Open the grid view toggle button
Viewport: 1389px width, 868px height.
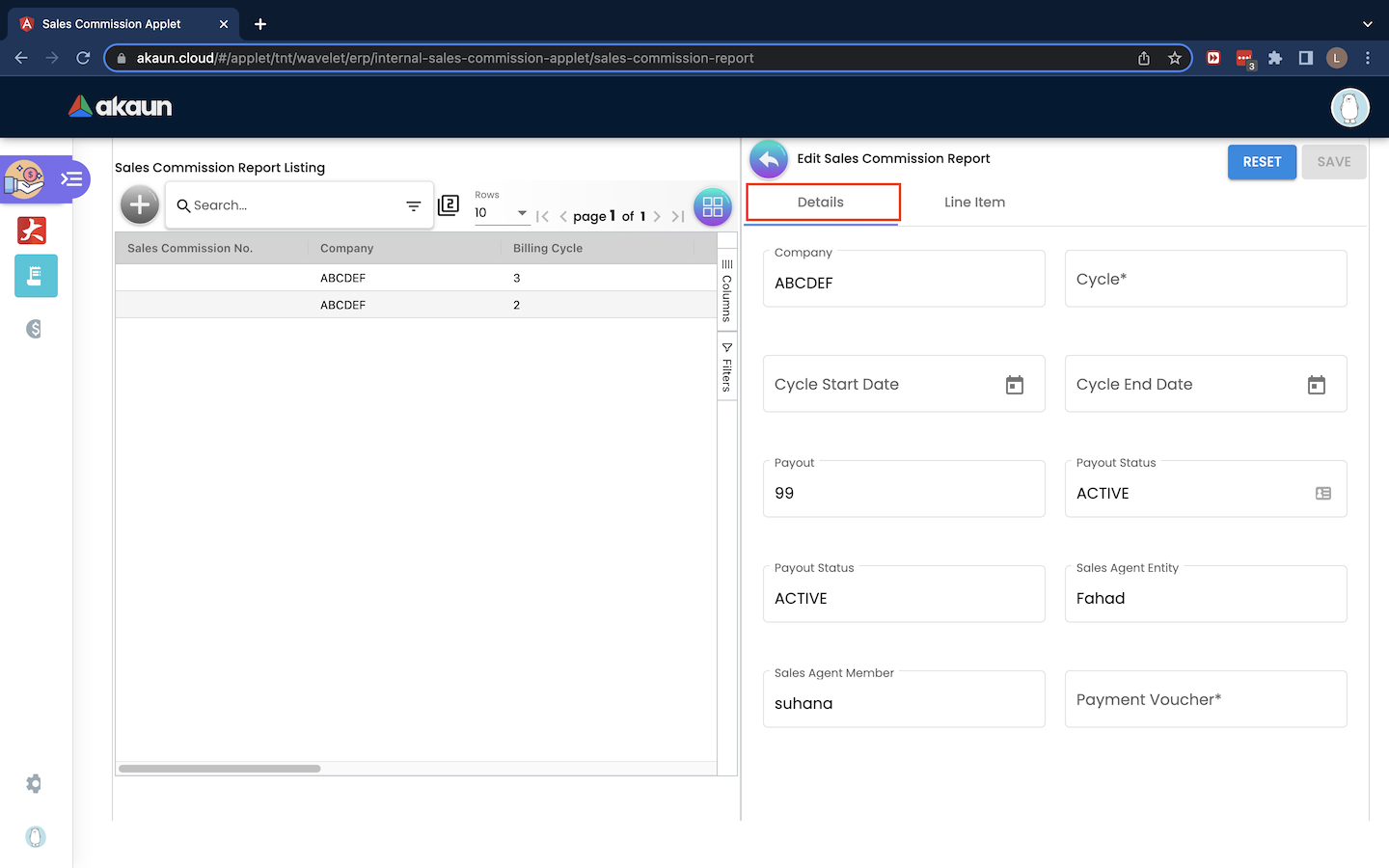[x=712, y=206]
